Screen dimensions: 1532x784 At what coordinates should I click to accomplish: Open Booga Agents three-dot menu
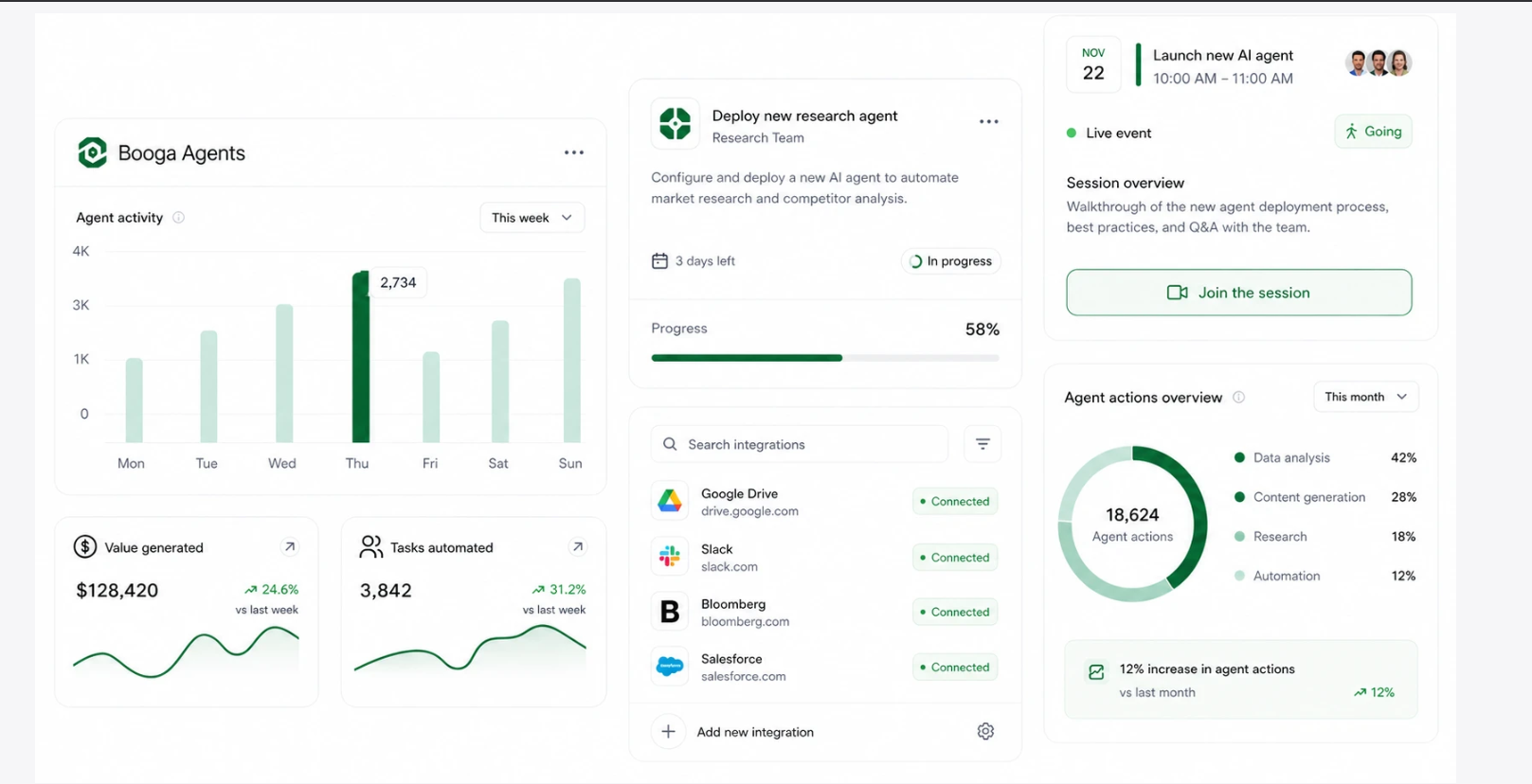pyautogui.click(x=574, y=152)
